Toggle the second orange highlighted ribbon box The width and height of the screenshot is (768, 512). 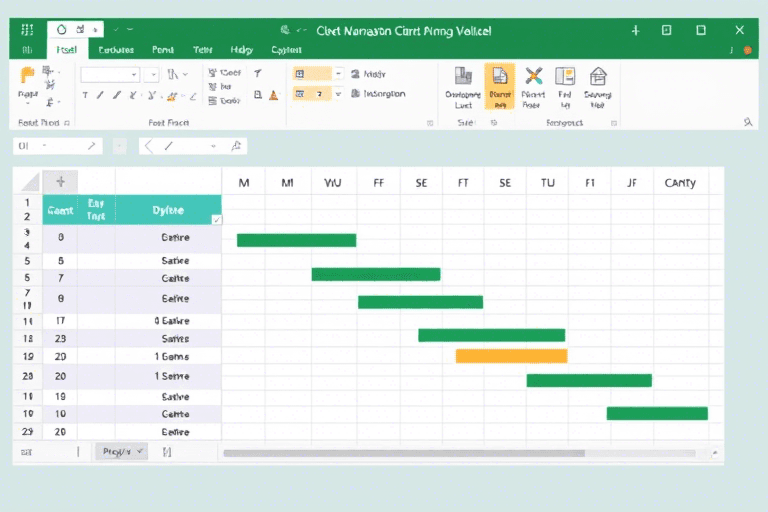click(x=312, y=94)
